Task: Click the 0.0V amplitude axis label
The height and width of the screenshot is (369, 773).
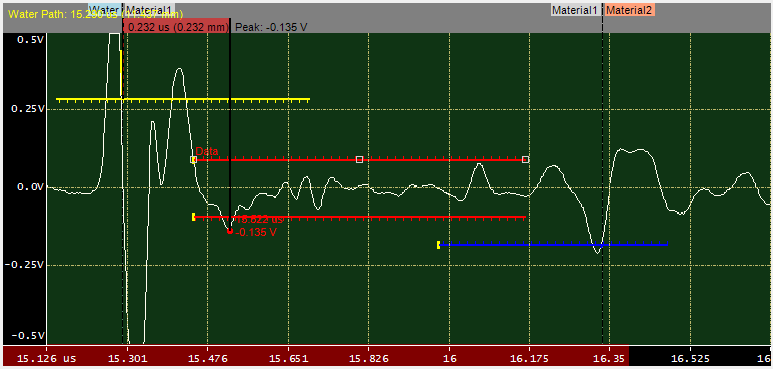Action: [x=30, y=187]
